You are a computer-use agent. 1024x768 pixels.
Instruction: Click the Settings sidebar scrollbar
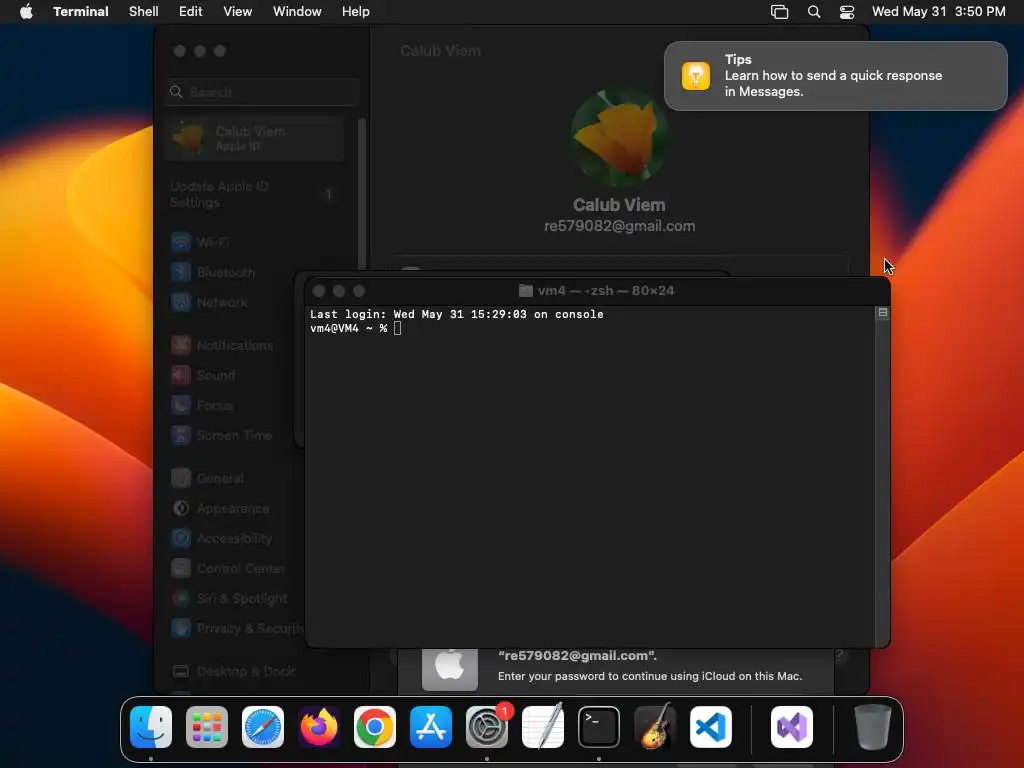tap(362, 196)
